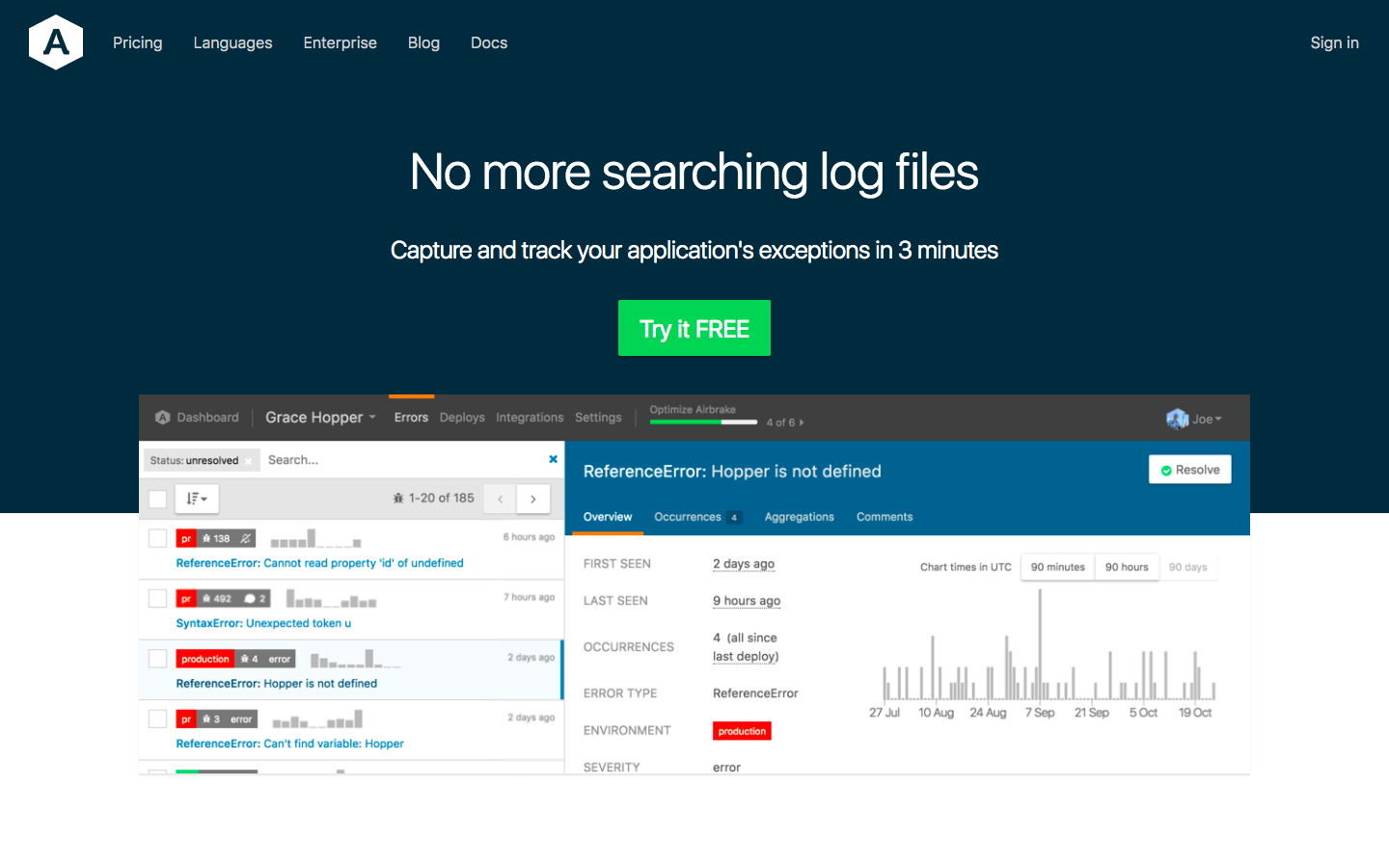Switch to the Comments tab
The image size is (1389, 868).
click(885, 517)
